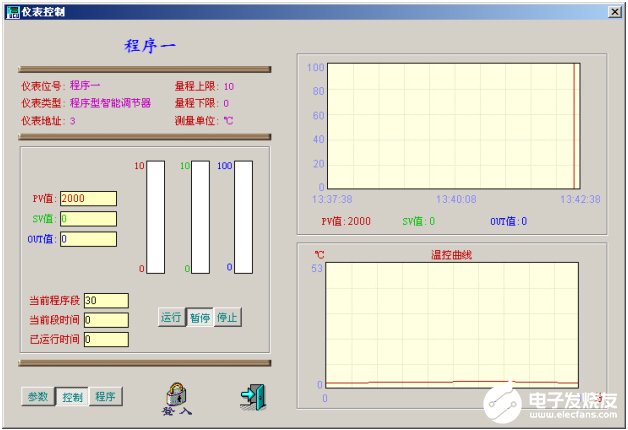Click the 量程上限 value 10
This screenshot has height=430, width=628.
click(x=229, y=86)
